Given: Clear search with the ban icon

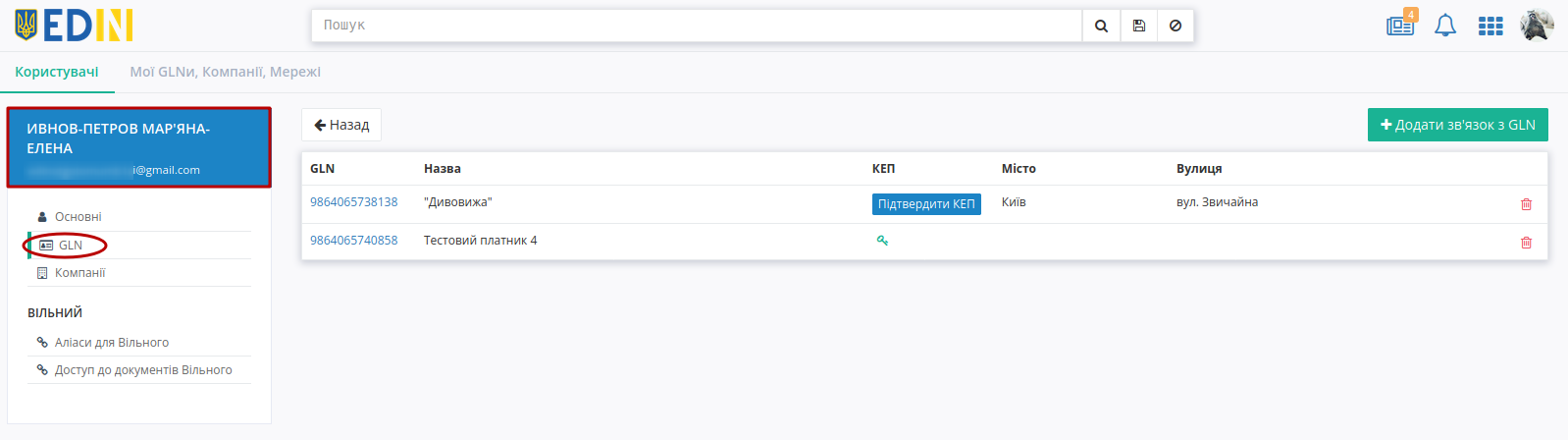Looking at the screenshot, I should (x=1176, y=26).
